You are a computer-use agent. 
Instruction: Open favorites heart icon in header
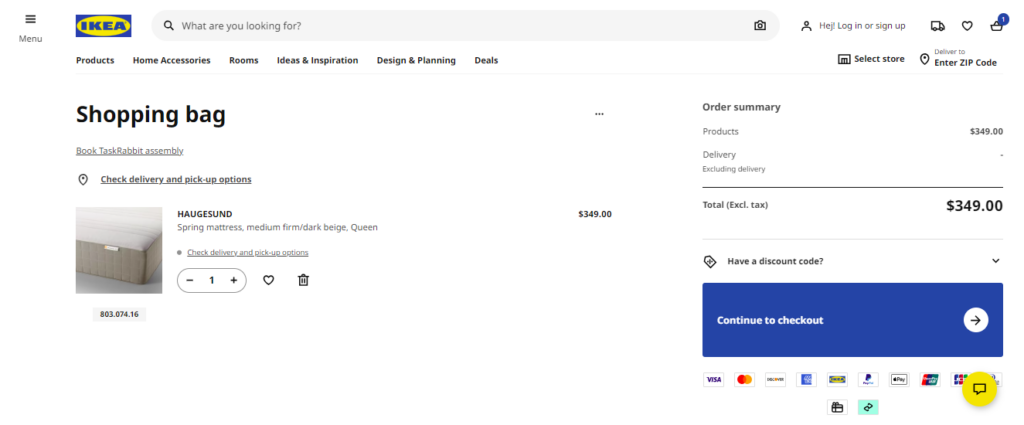click(x=967, y=26)
